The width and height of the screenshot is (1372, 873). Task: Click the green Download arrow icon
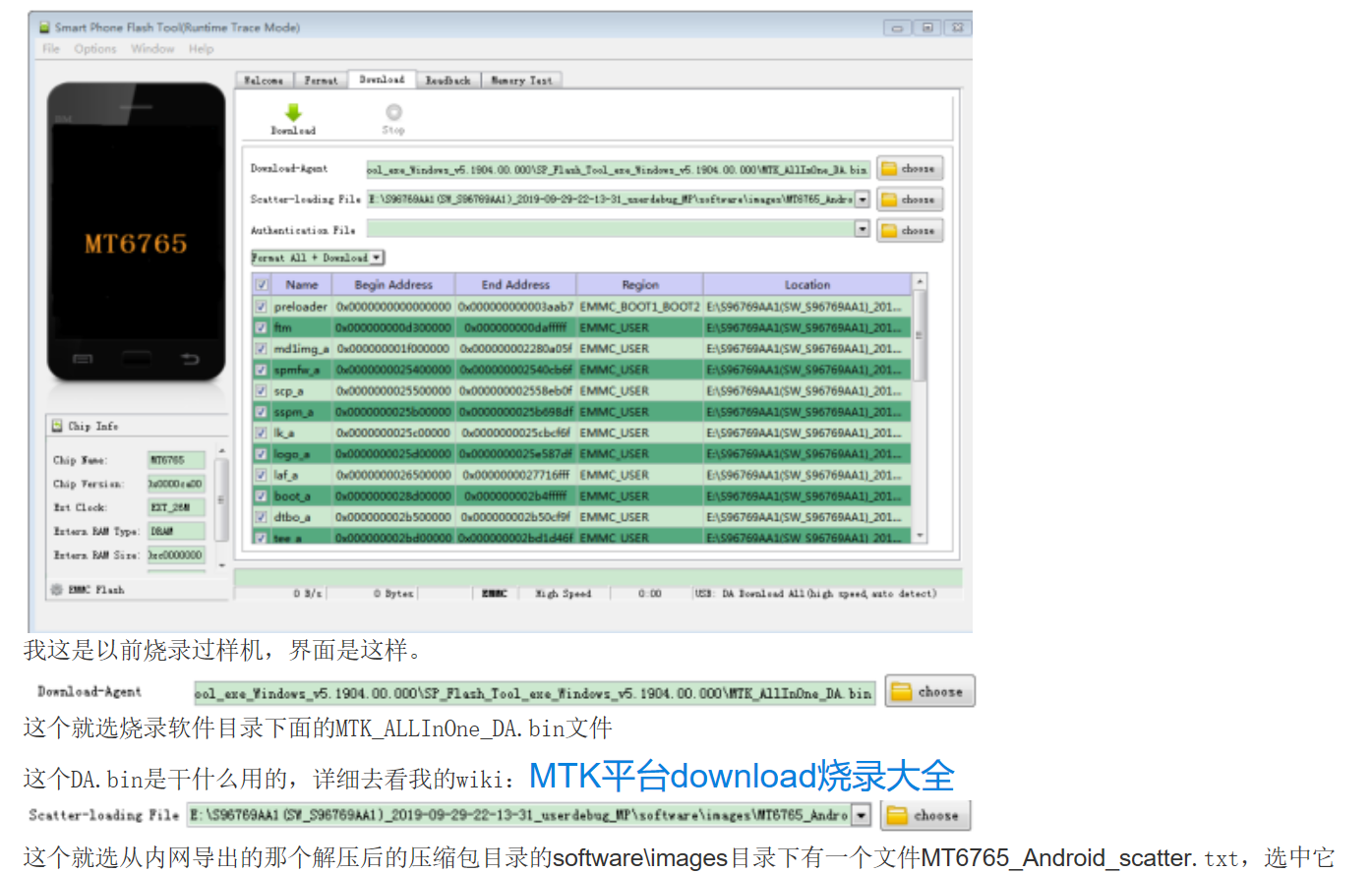[293, 110]
